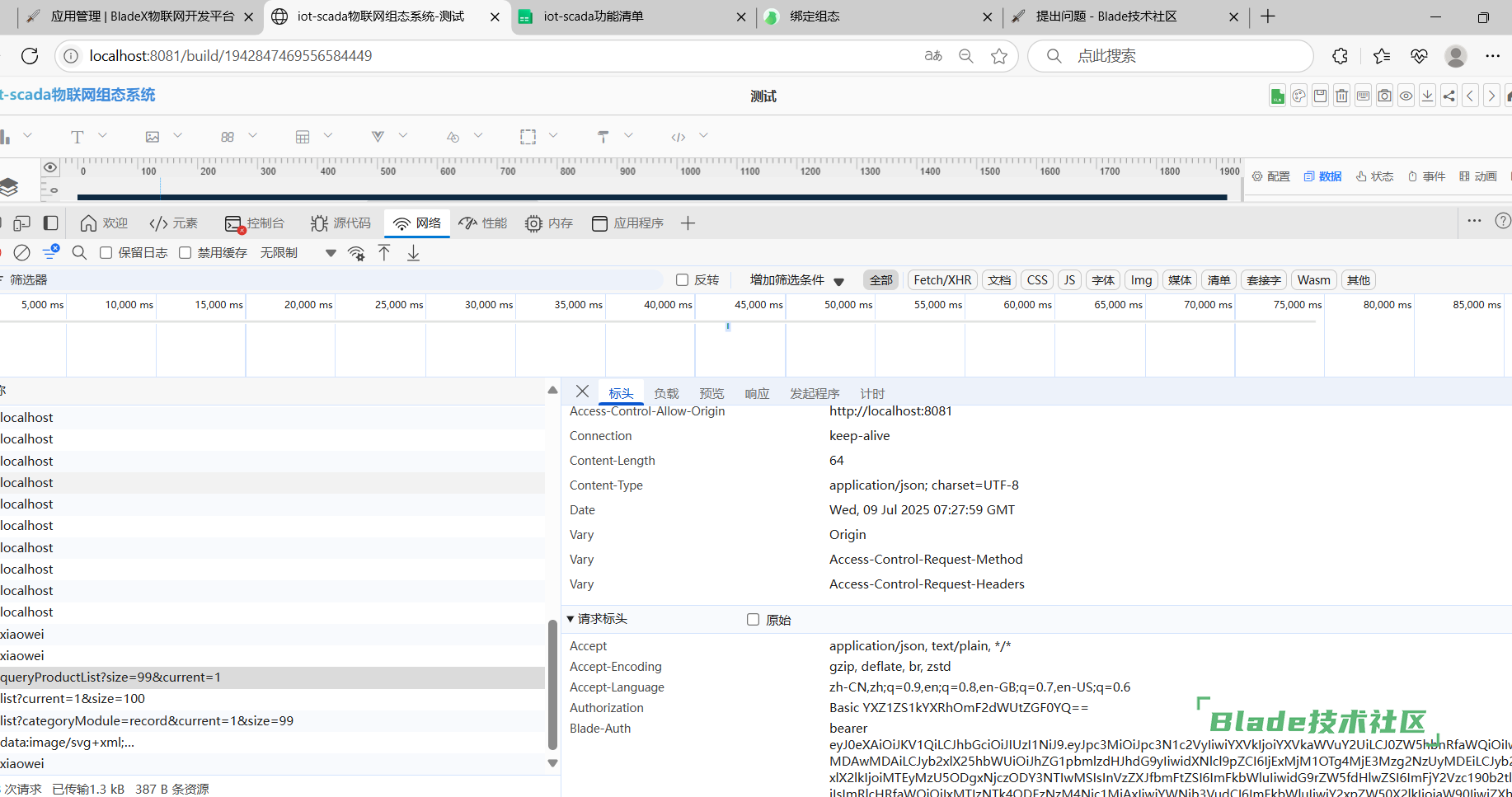Click the download arrow icon in editor toolbar

pyautogui.click(x=1427, y=96)
